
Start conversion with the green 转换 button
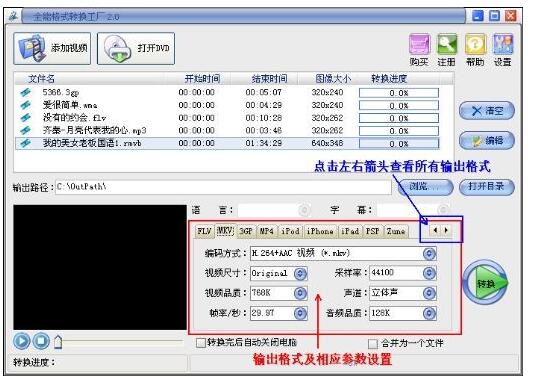tap(485, 283)
